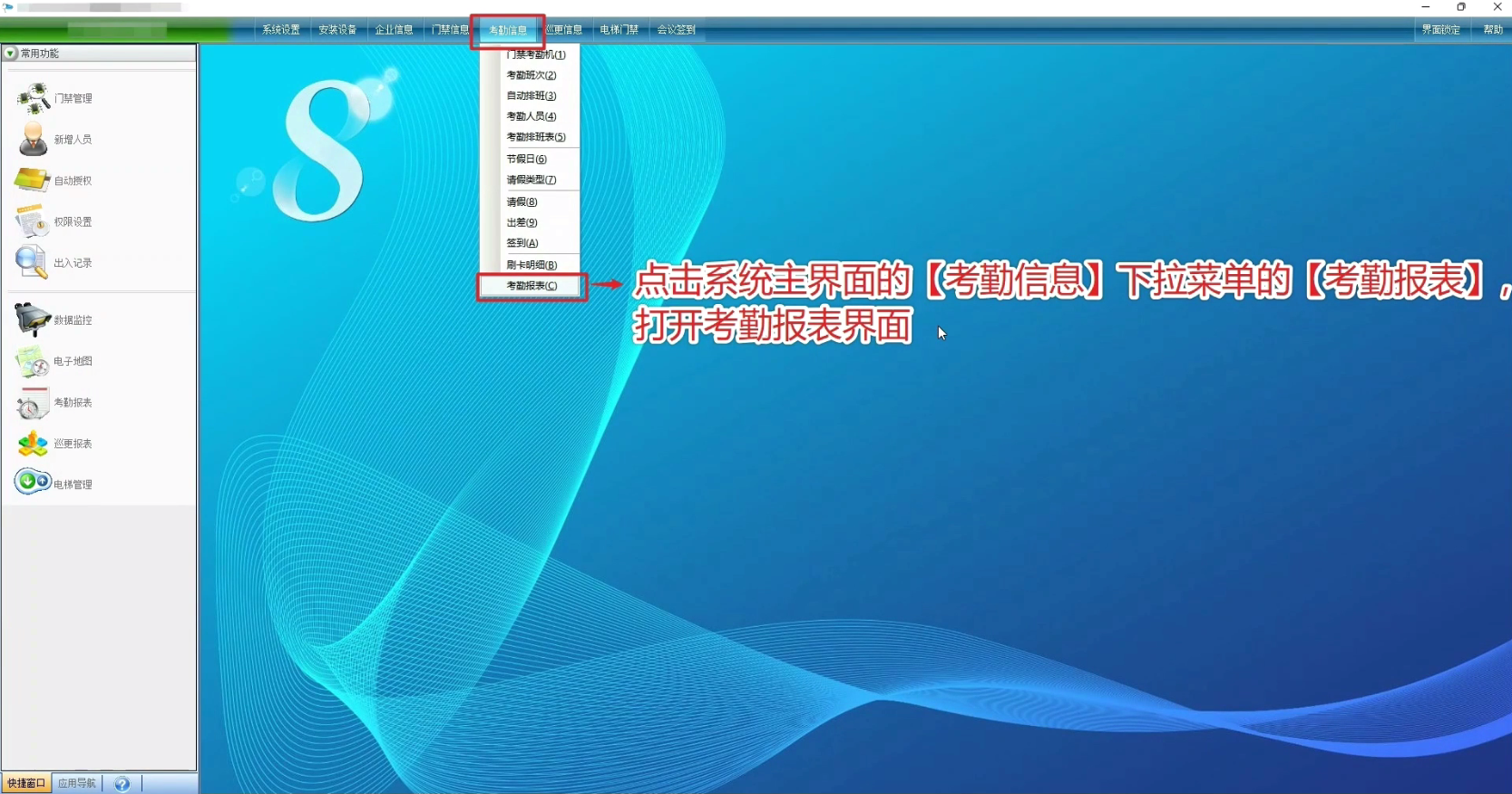Click the 新增人员 person icon
The height and width of the screenshot is (794, 1512).
coord(33,139)
